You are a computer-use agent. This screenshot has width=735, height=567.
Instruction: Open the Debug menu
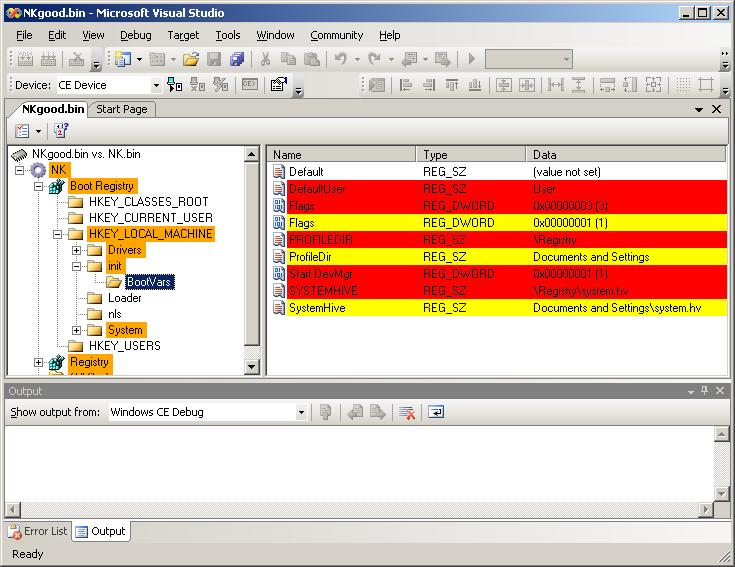pyautogui.click(x=135, y=35)
